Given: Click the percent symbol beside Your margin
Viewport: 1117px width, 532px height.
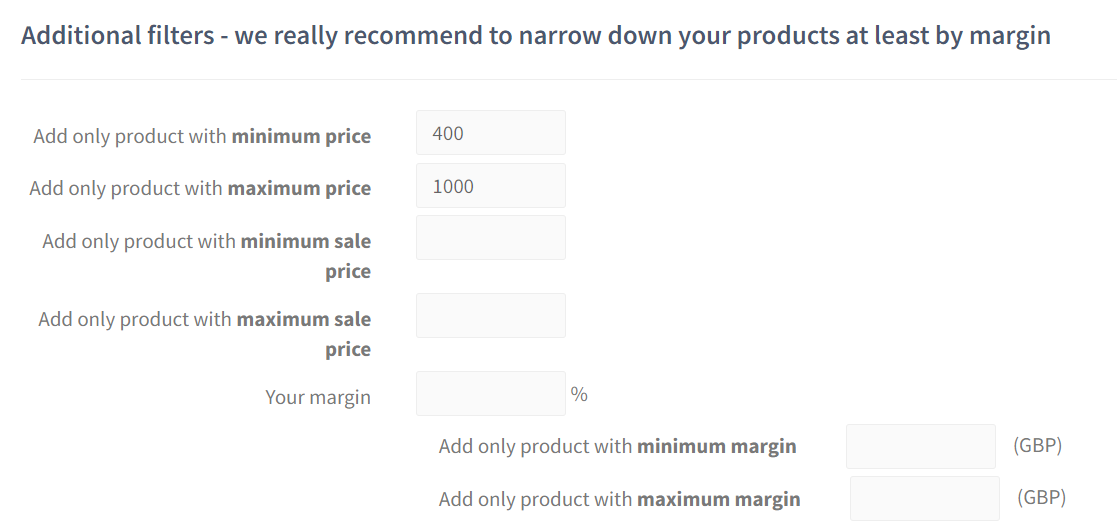Looking at the screenshot, I should coord(579,394).
